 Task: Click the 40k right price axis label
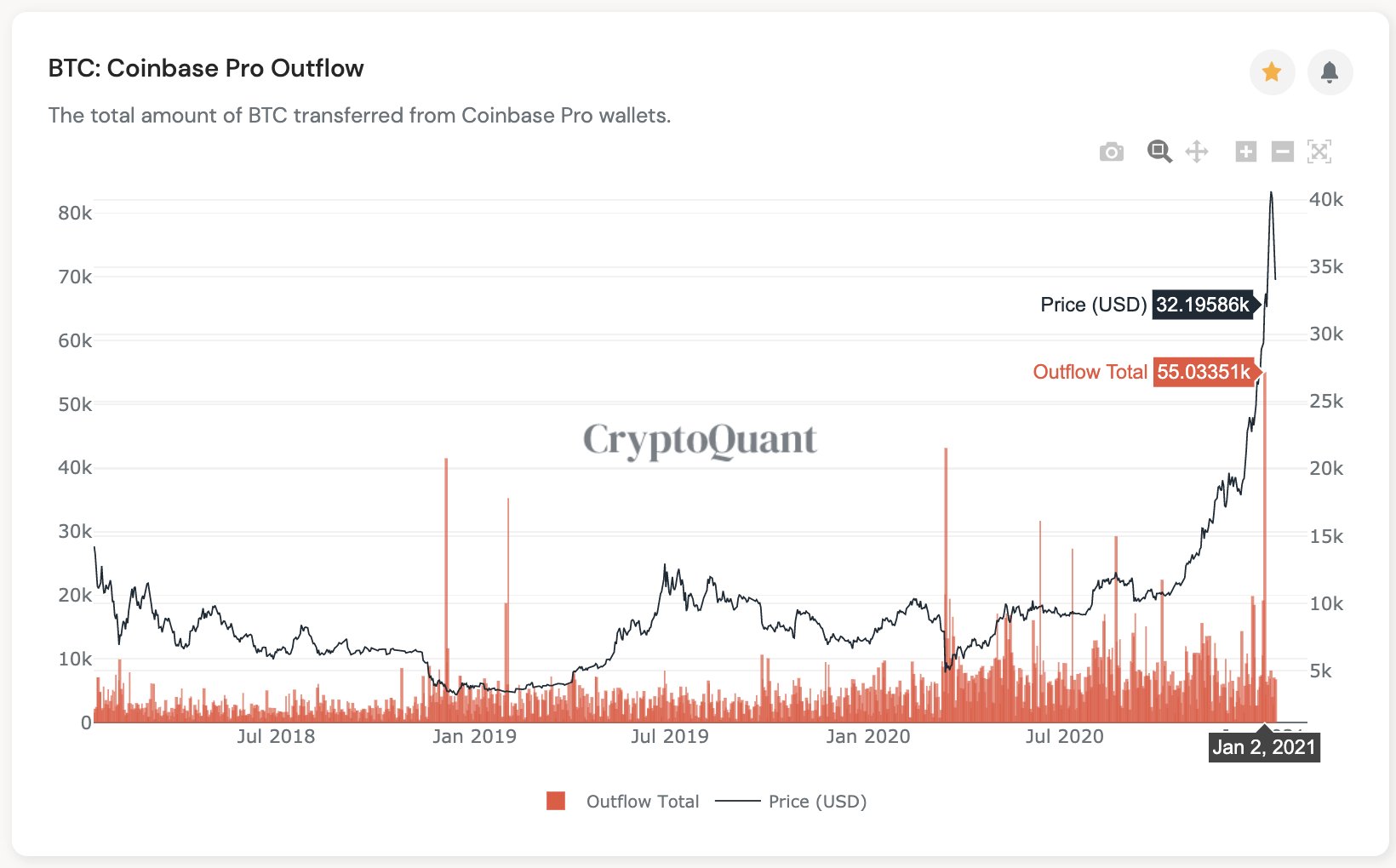[x=1326, y=199]
